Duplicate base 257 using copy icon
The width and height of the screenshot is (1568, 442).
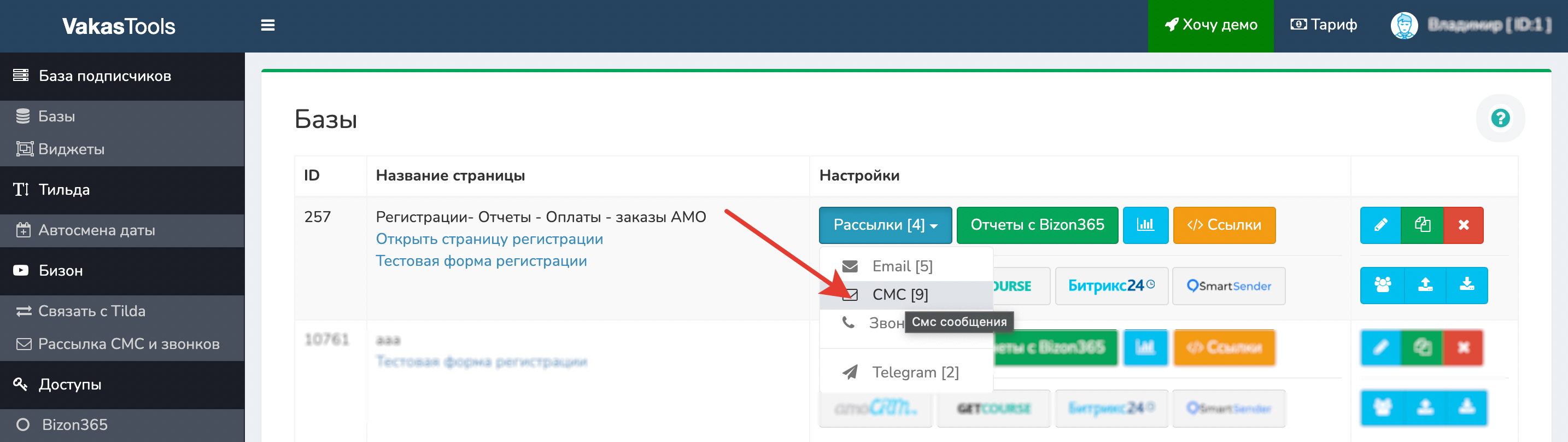point(1422,225)
